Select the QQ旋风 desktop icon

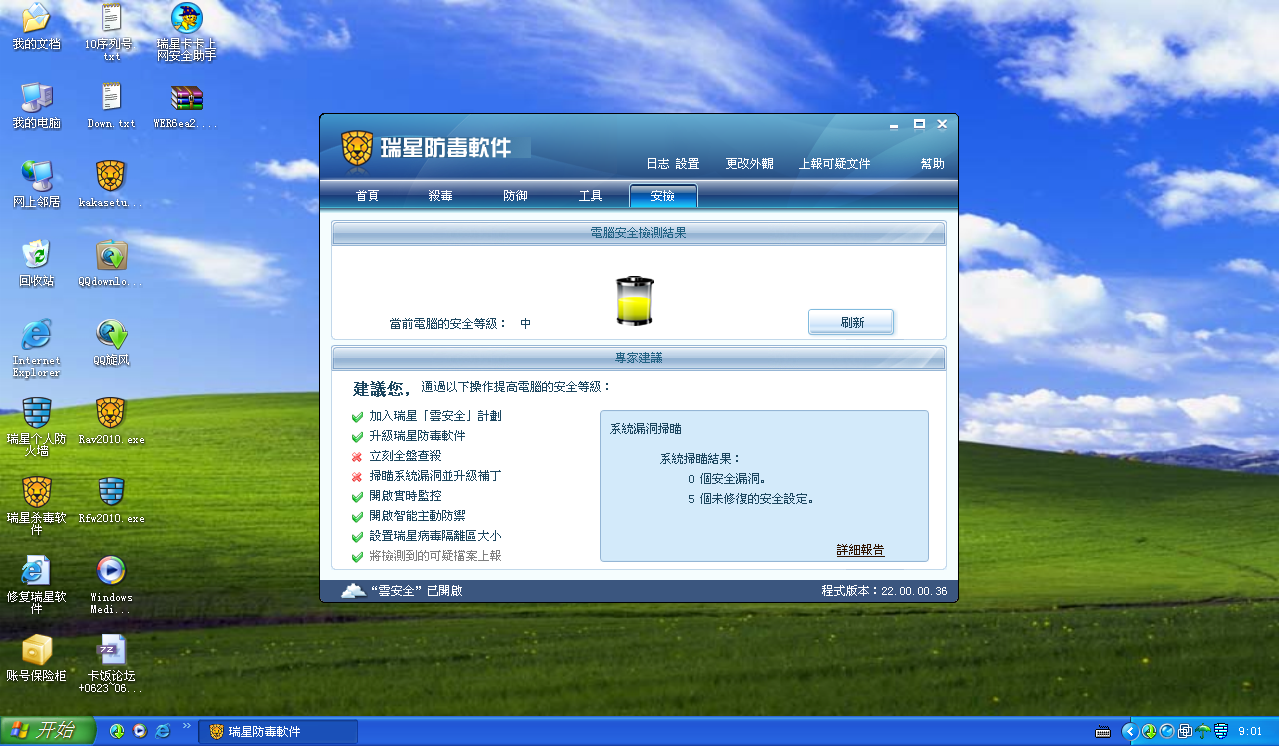110,342
